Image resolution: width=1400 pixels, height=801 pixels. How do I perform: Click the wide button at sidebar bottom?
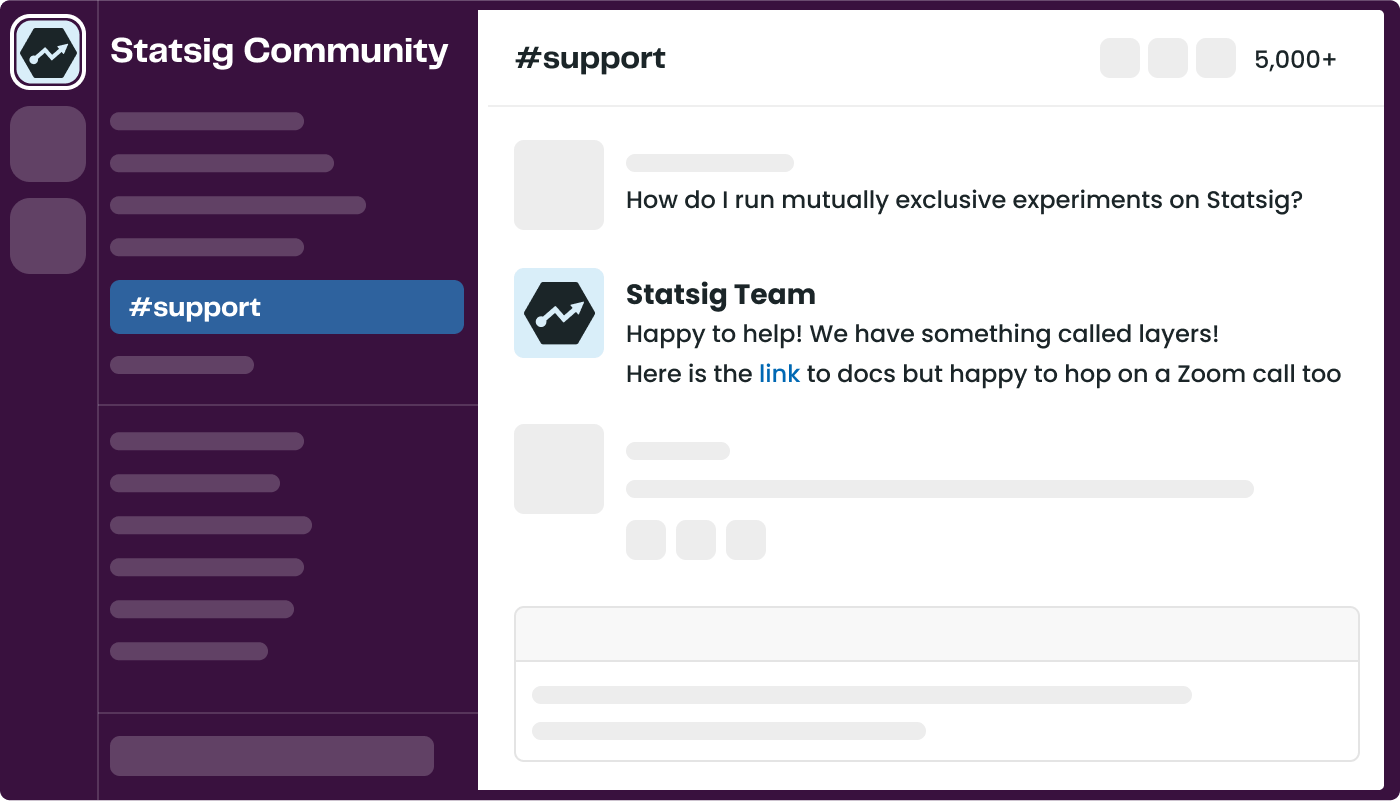coord(272,756)
